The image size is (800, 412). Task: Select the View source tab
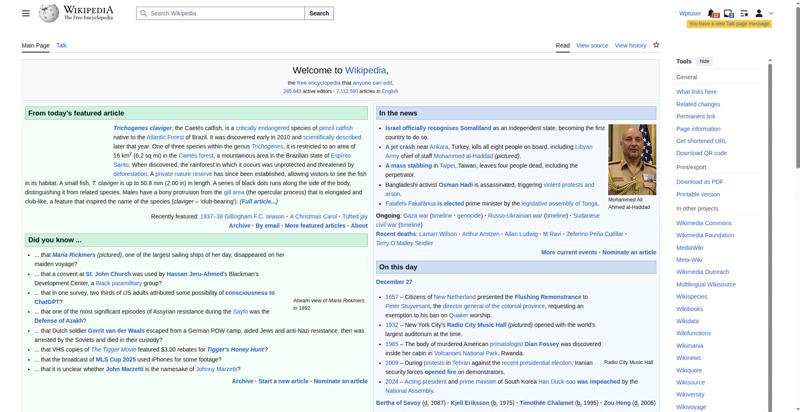[x=592, y=45]
